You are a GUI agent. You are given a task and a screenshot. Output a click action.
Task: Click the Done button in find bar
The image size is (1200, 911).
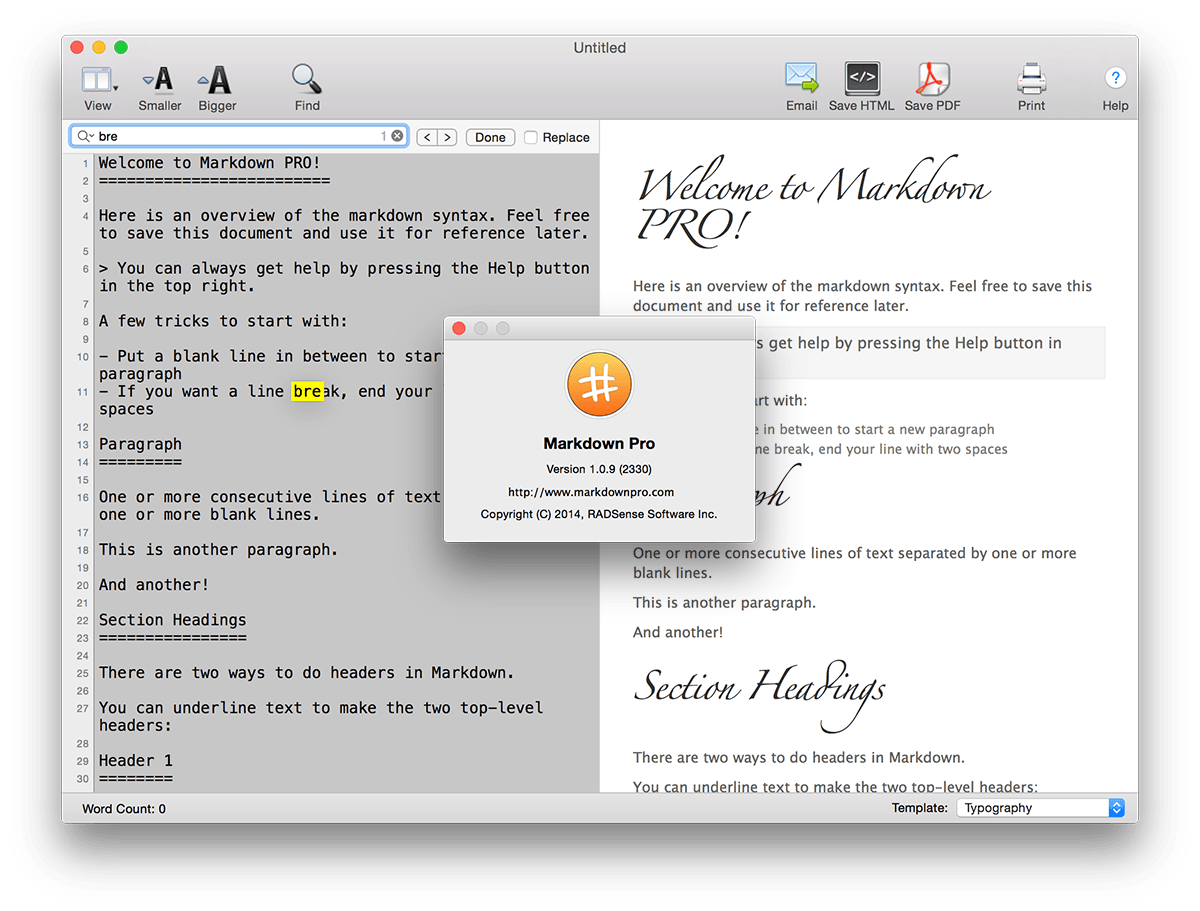click(490, 137)
